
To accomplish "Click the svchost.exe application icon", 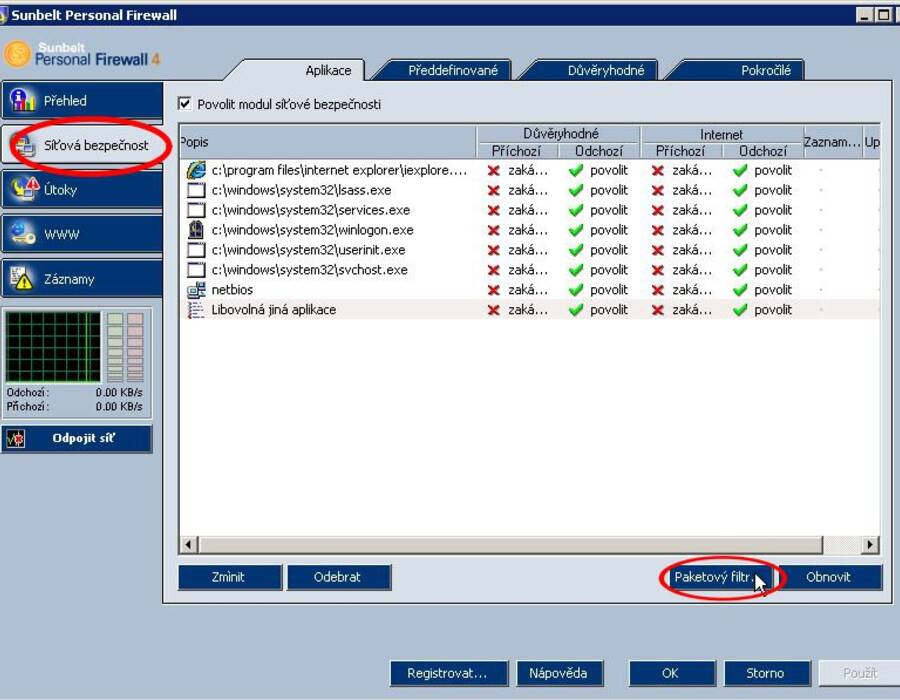I will [196, 270].
